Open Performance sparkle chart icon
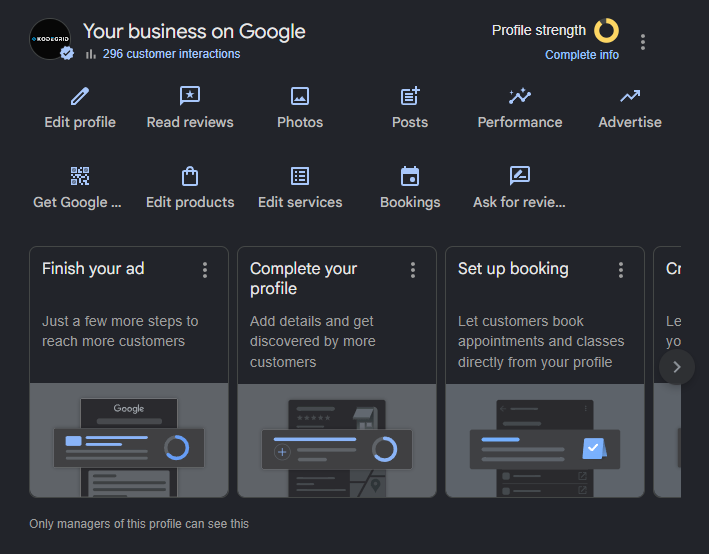The image size is (709, 554). coord(520,96)
